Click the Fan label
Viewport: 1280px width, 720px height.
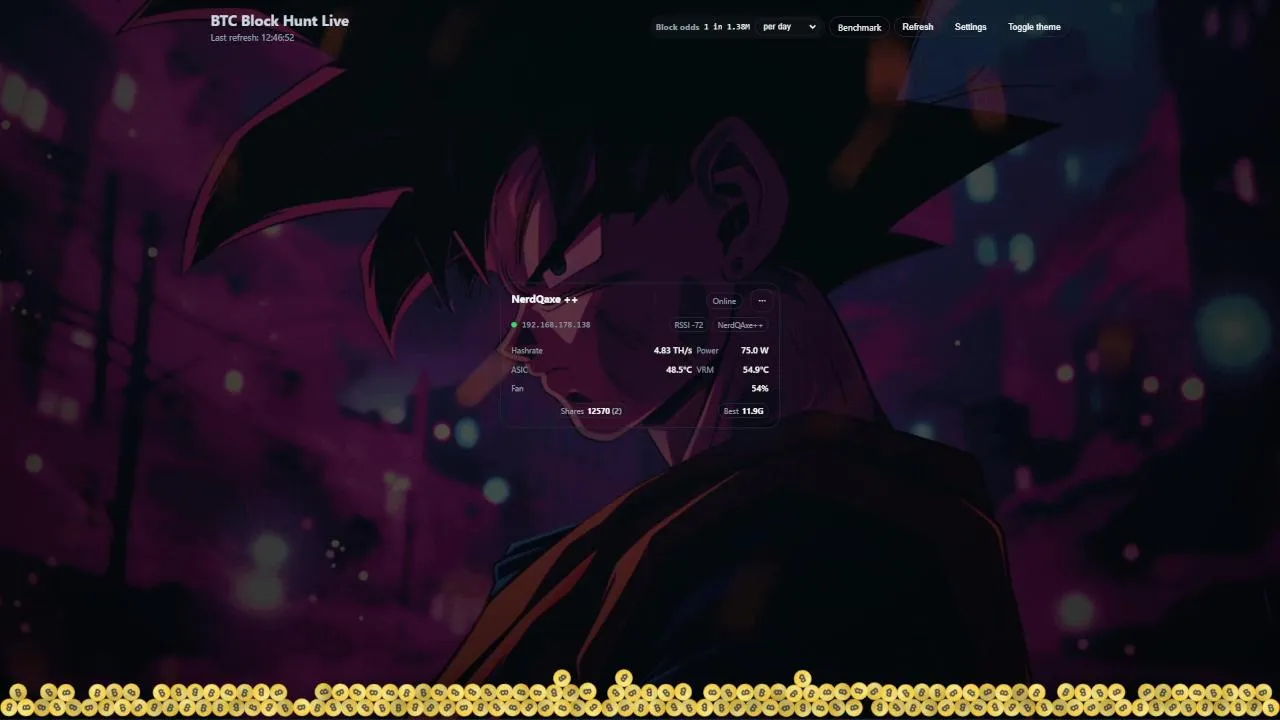tap(517, 388)
